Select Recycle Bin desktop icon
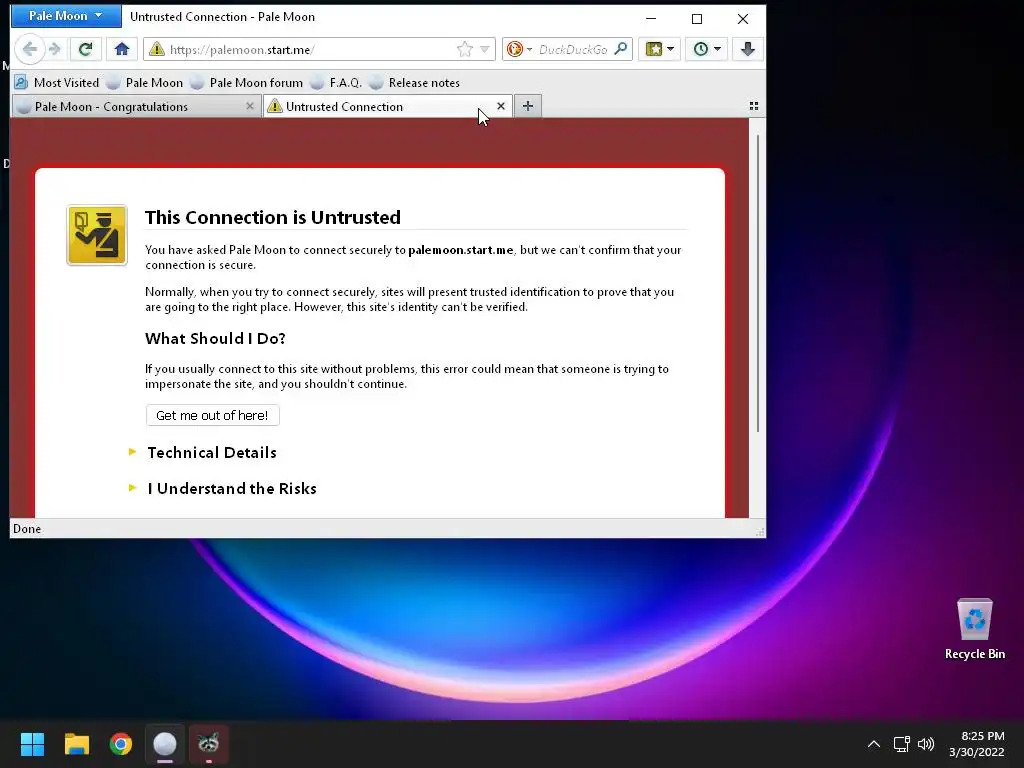The height and width of the screenshot is (768, 1024). (x=974, y=629)
